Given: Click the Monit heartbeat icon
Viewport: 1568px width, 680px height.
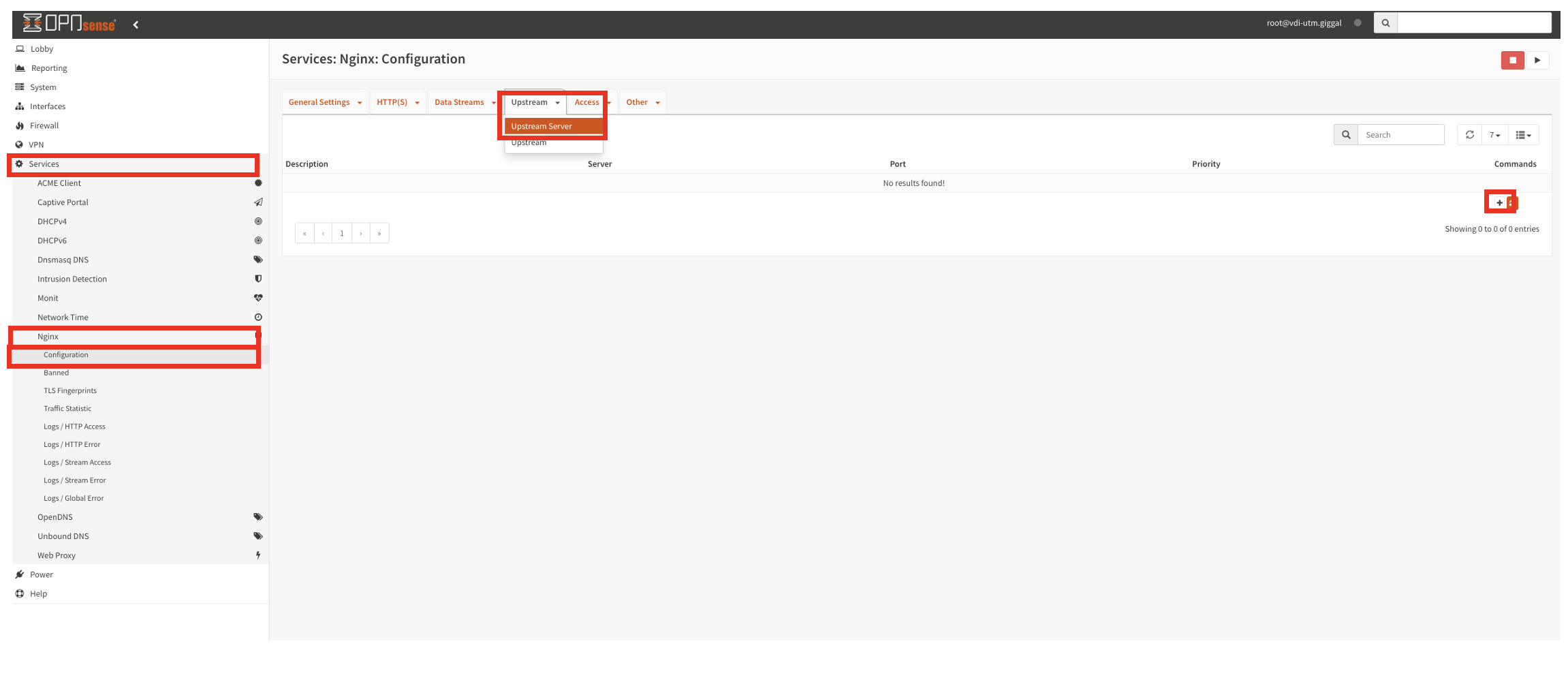Looking at the screenshot, I should click(258, 298).
